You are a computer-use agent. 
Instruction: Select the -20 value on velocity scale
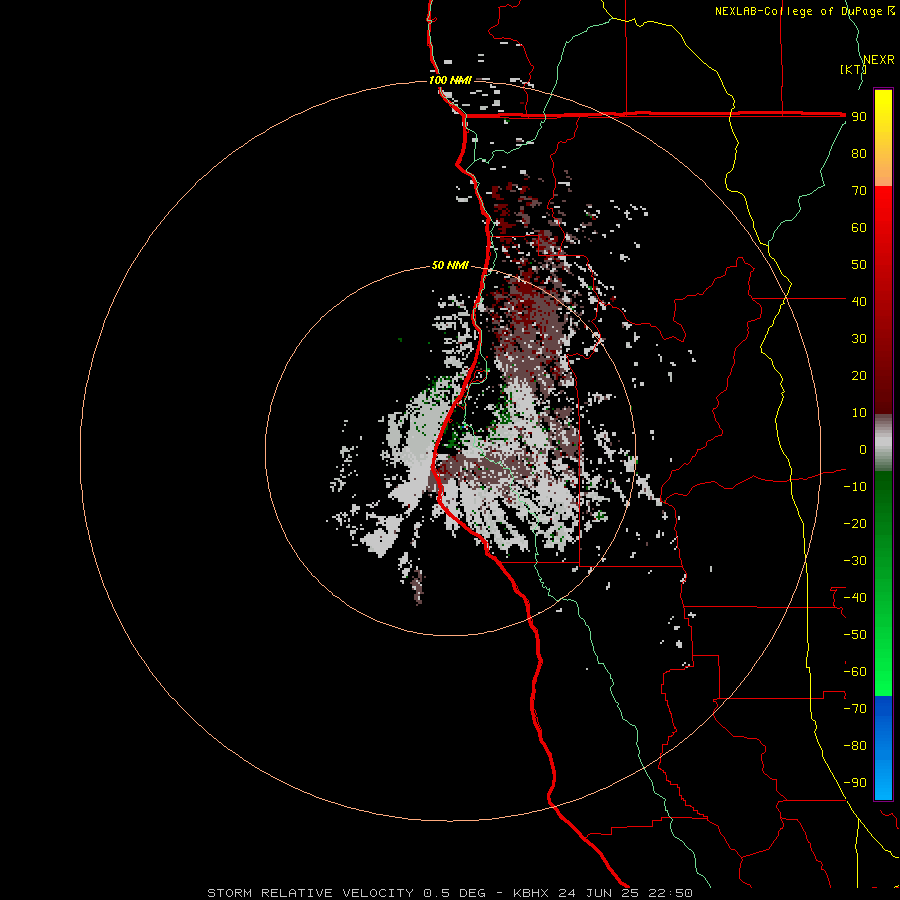(855, 524)
